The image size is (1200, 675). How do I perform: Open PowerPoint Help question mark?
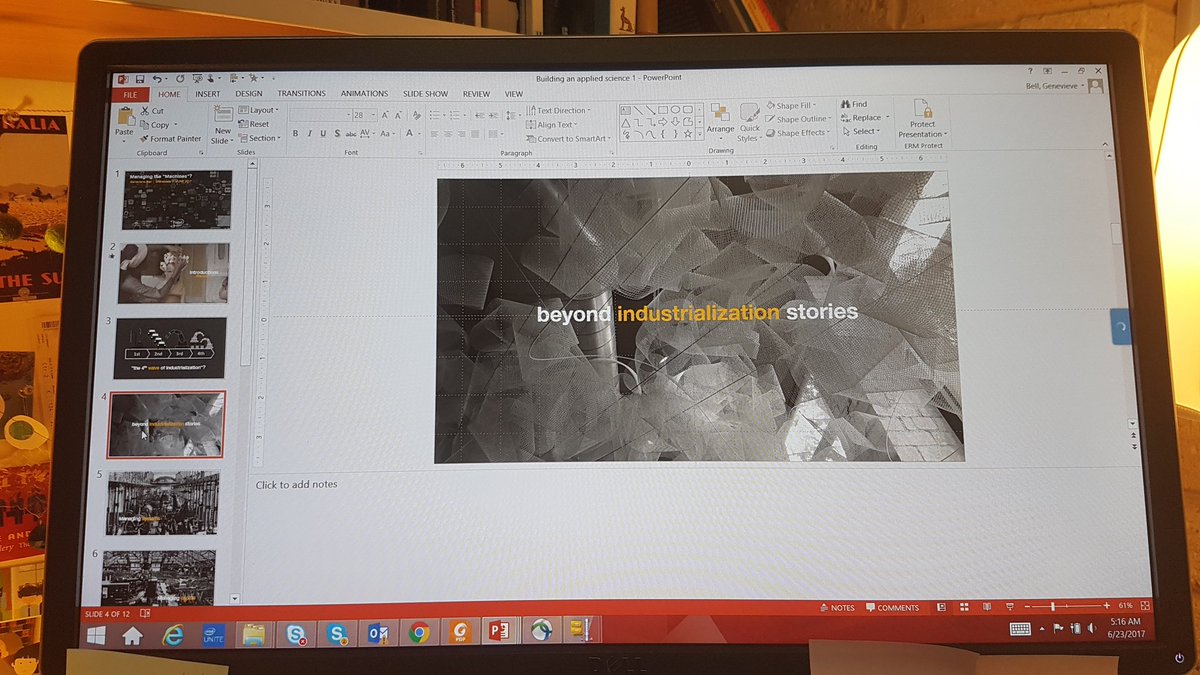tap(1030, 72)
